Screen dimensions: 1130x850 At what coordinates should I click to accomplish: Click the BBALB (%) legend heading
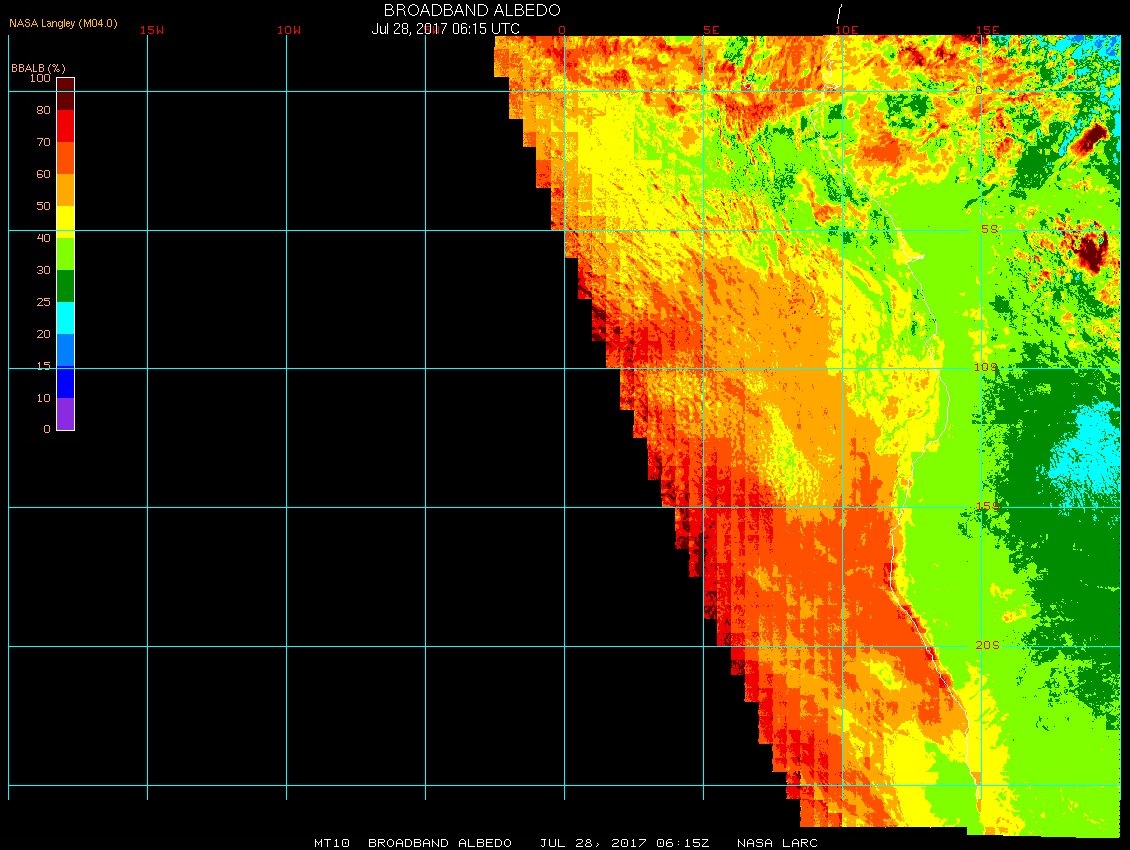pyautogui.click(x=38, y=67)
